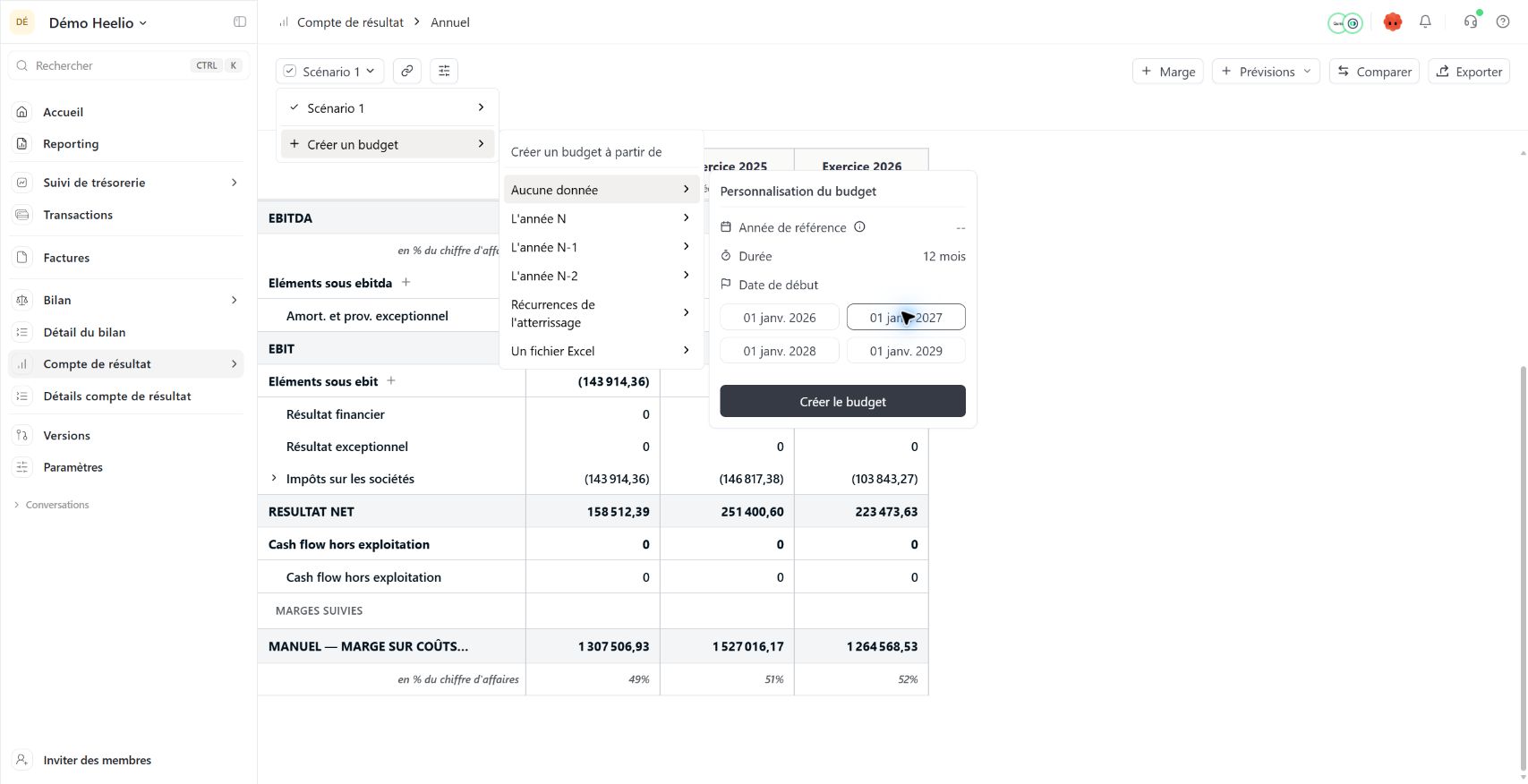
Task: Open the filter settings icon in toolbar
Action: tap(444, 72)
